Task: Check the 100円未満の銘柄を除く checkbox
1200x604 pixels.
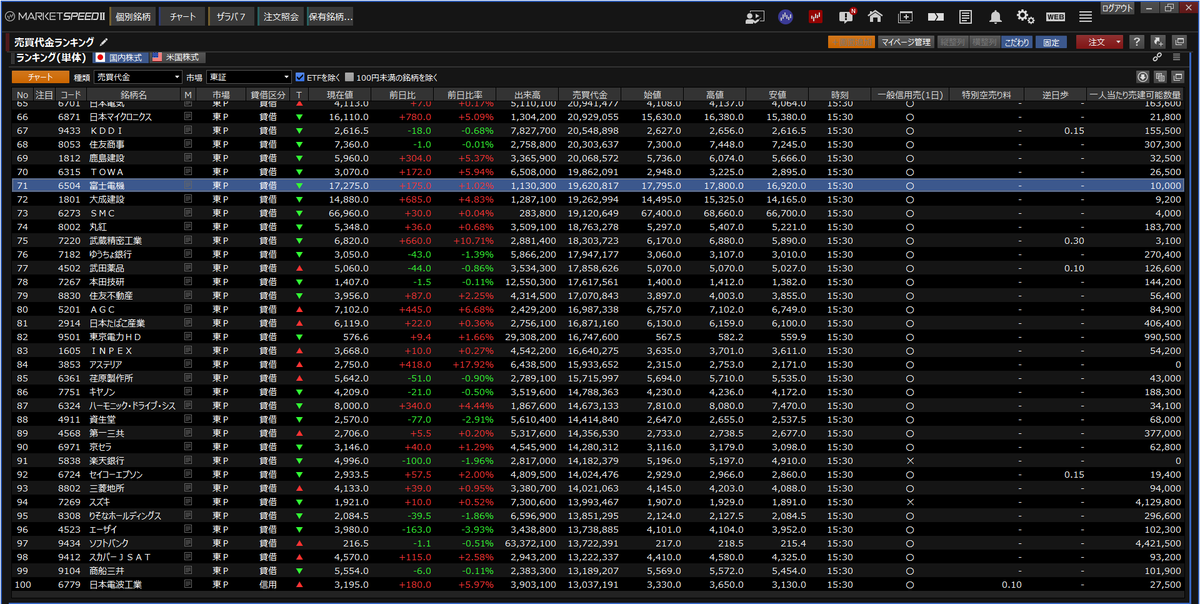Action: tap(349, 77)
